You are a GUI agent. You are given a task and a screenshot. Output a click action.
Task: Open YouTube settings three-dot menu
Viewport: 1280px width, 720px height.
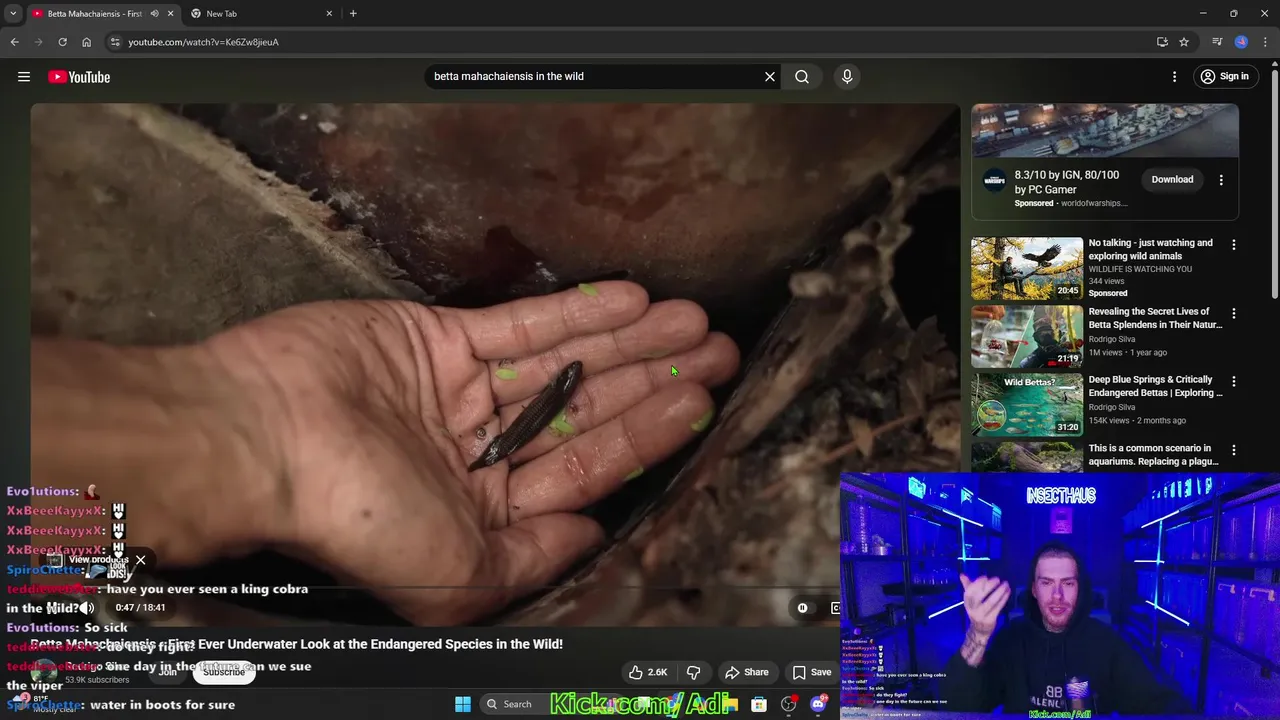click(x=1175, y=77)
